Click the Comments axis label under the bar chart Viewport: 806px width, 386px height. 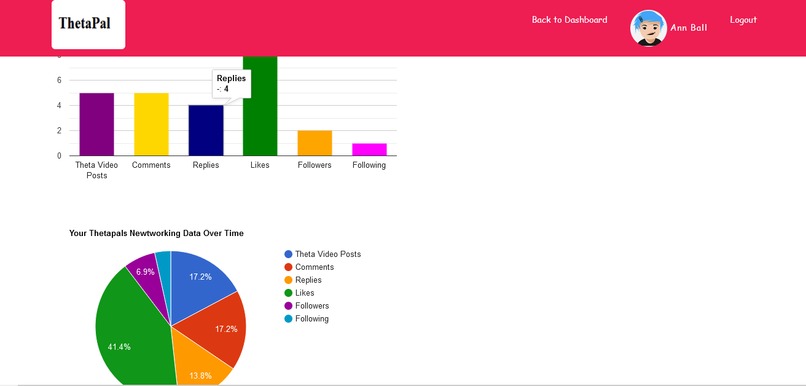[x=151, y=165]
